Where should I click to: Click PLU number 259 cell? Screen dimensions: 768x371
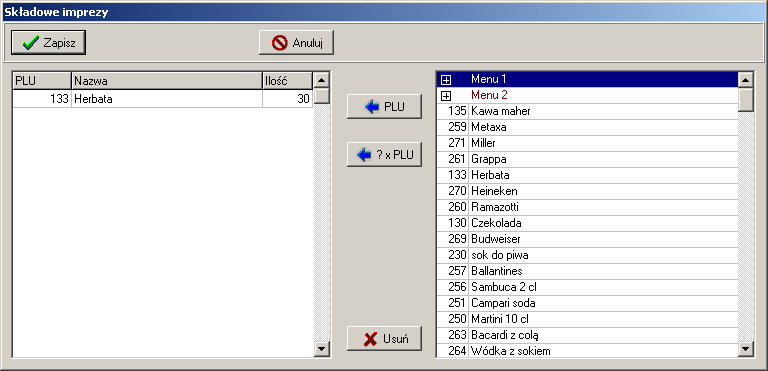[x=453, y=127]
